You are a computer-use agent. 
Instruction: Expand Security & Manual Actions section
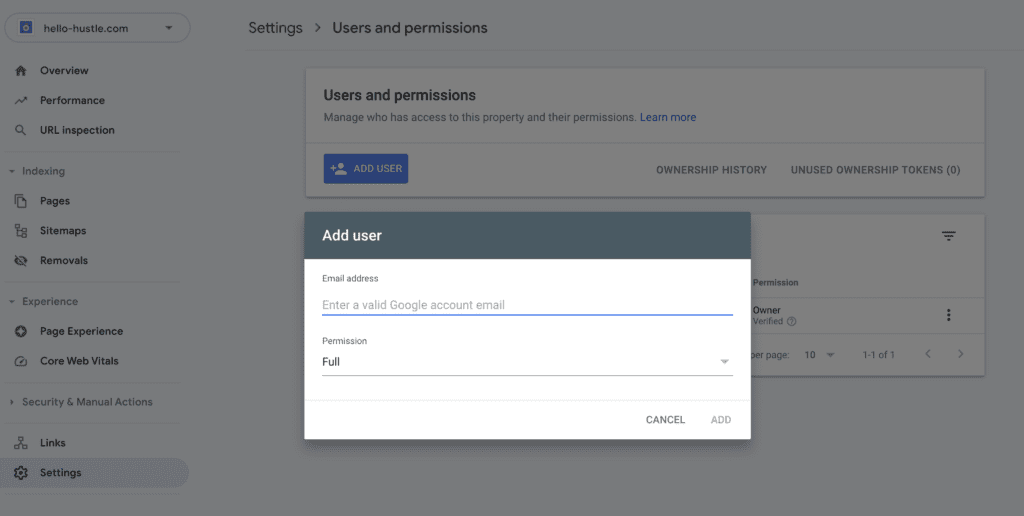(12, 402)
